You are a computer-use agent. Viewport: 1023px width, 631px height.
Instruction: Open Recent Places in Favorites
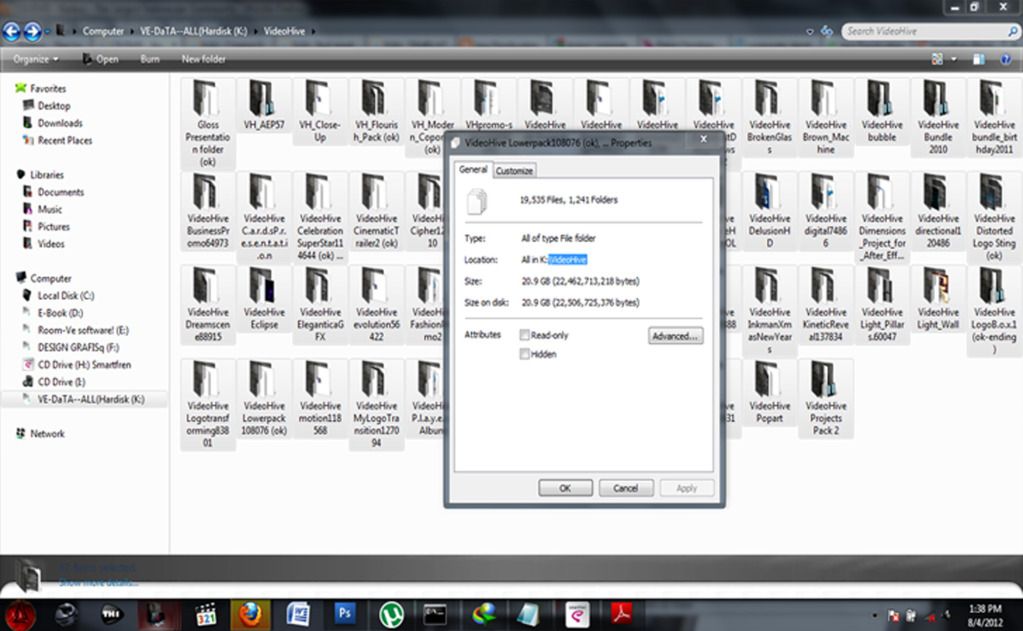tap(65, 140)
